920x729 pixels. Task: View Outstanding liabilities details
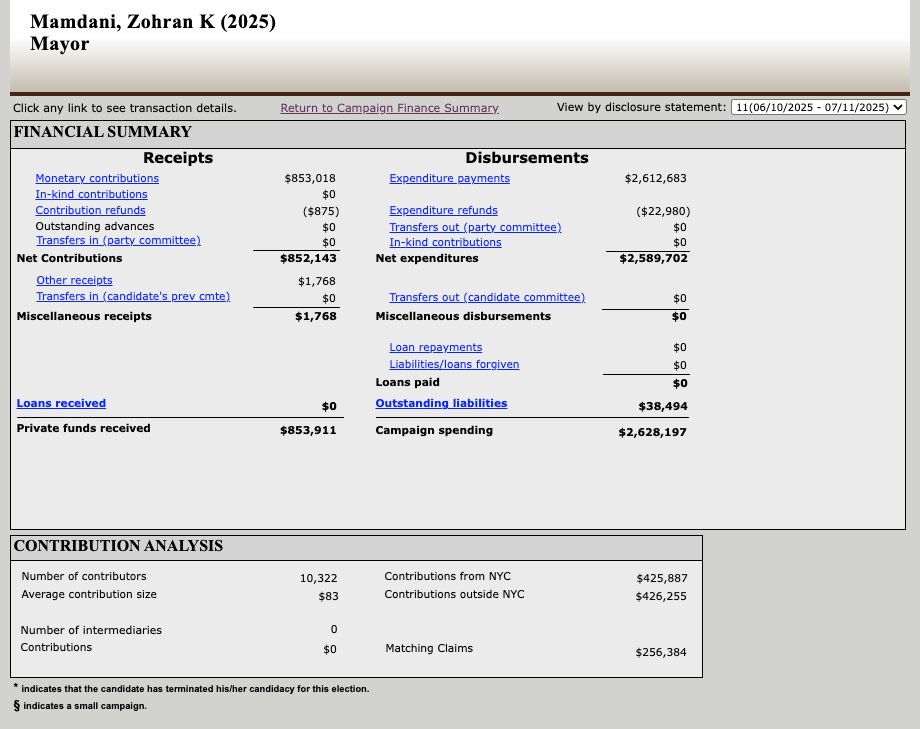441,403
